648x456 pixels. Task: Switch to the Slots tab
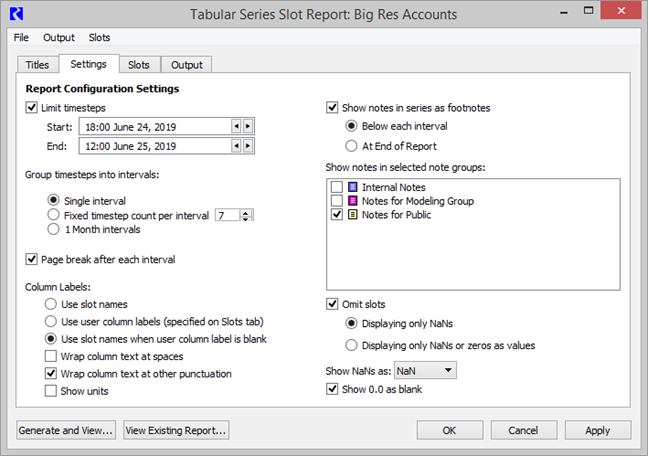click(139, 65)
